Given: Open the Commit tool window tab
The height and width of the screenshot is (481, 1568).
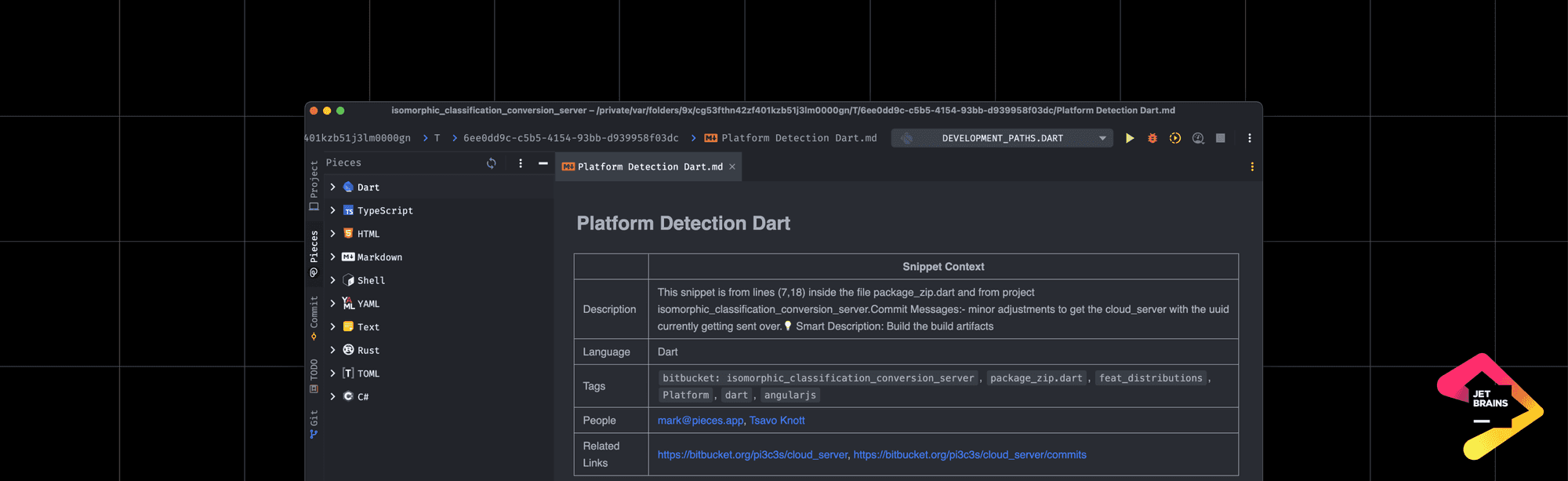Looking at the screenshot, I should coord(314,318).
